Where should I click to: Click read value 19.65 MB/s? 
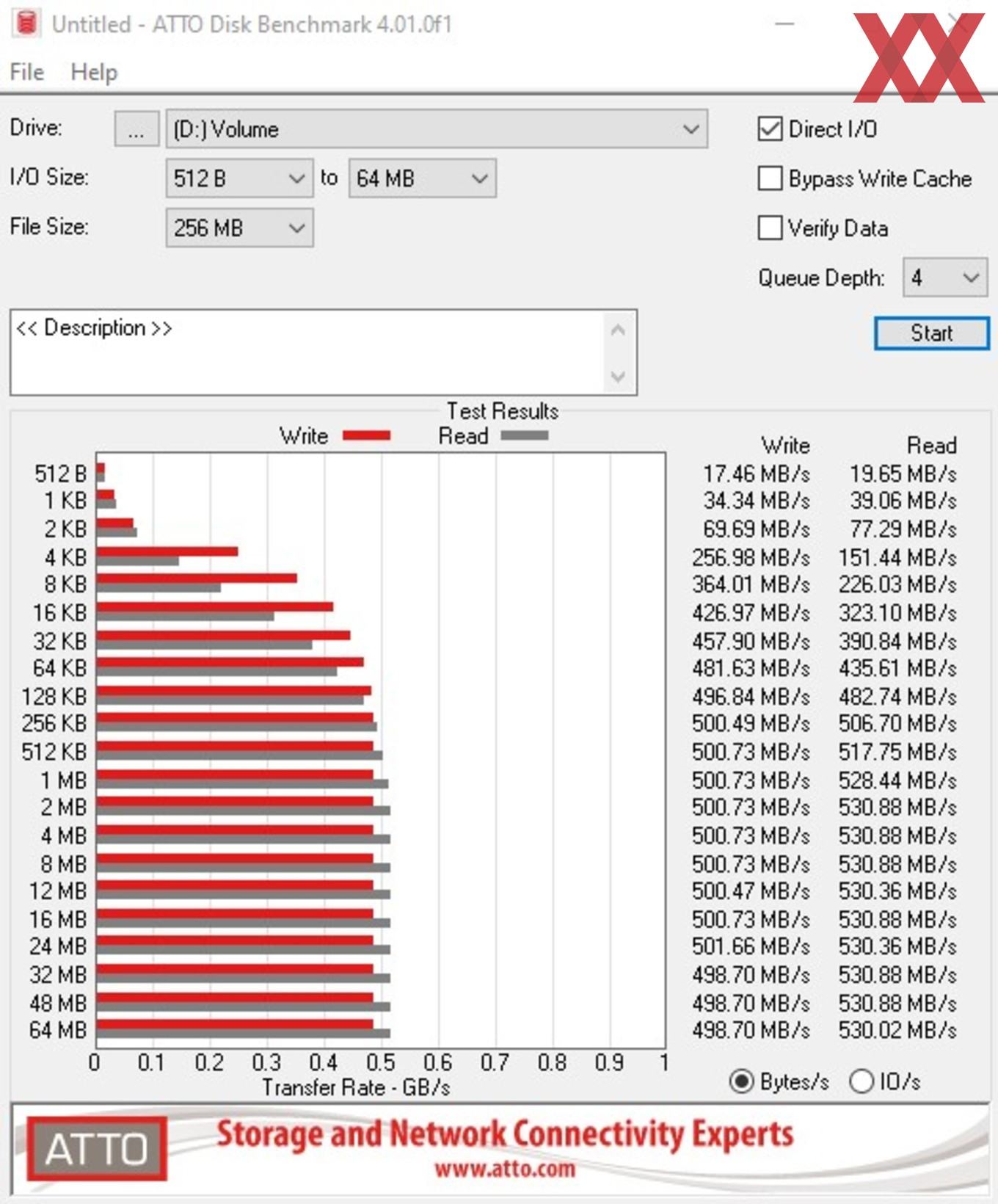tap(903, 474)
